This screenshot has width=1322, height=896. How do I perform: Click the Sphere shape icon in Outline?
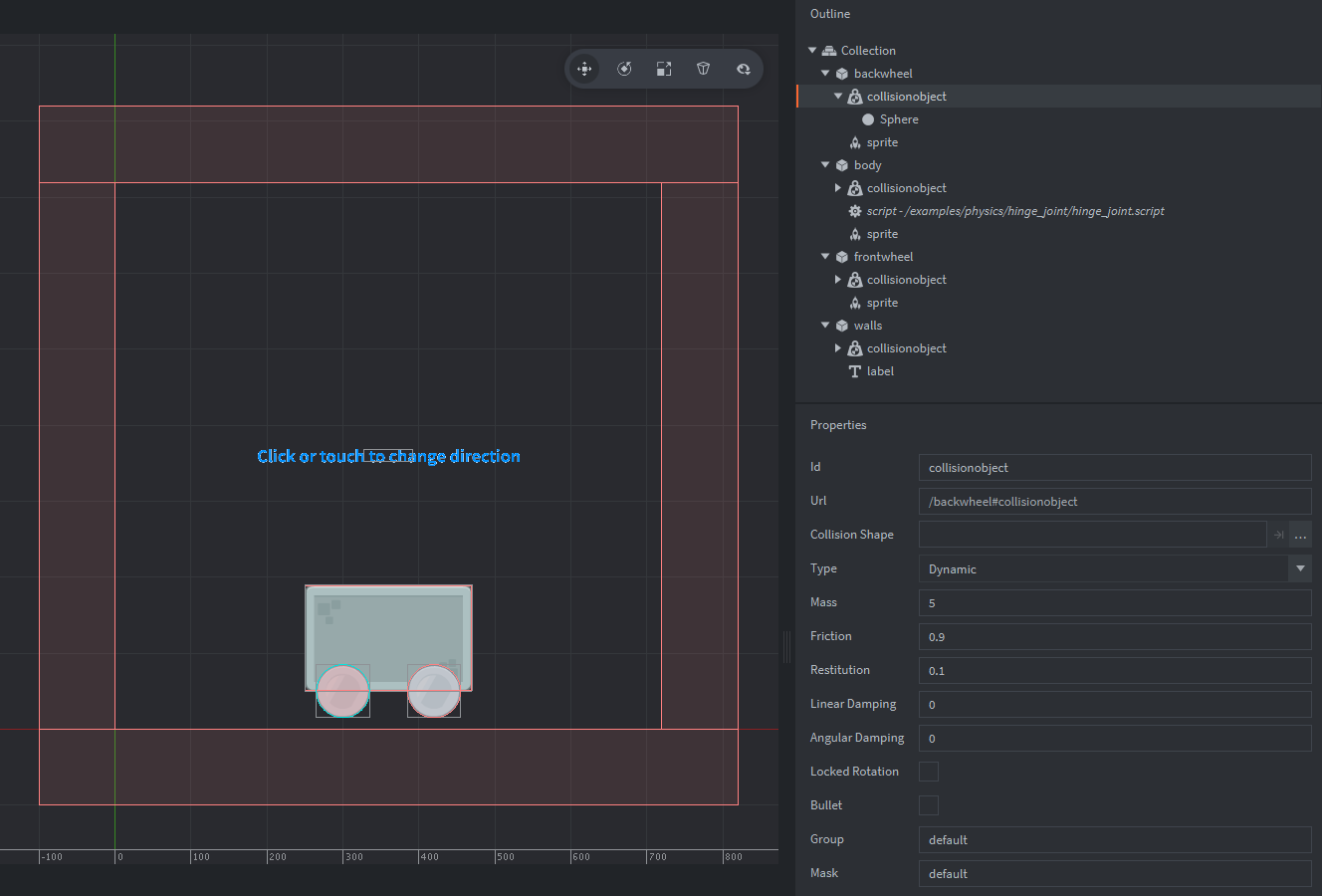point(868,119)
